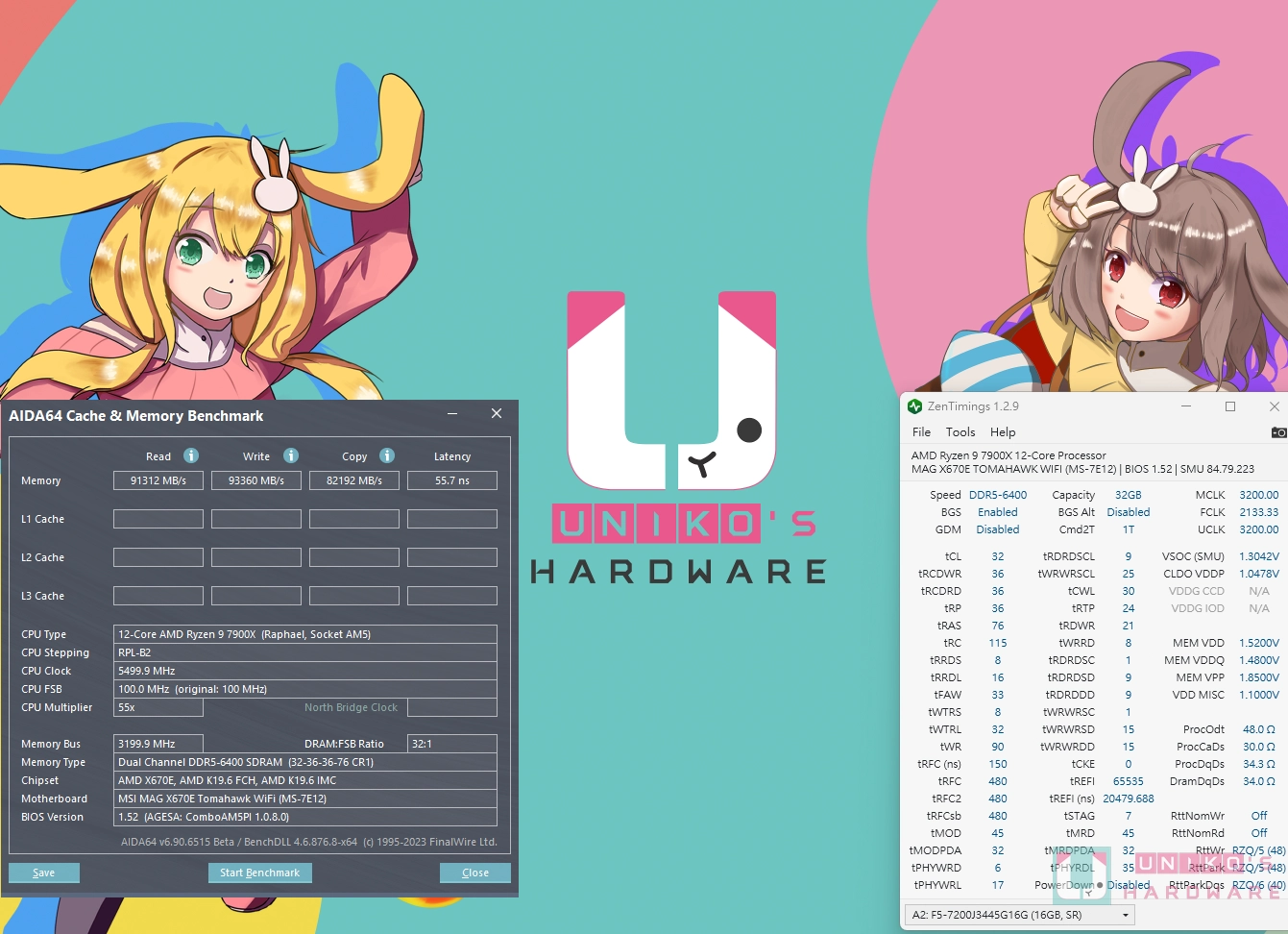
Task: Click the Capacity 32GB value
Action: (1129, 495)
